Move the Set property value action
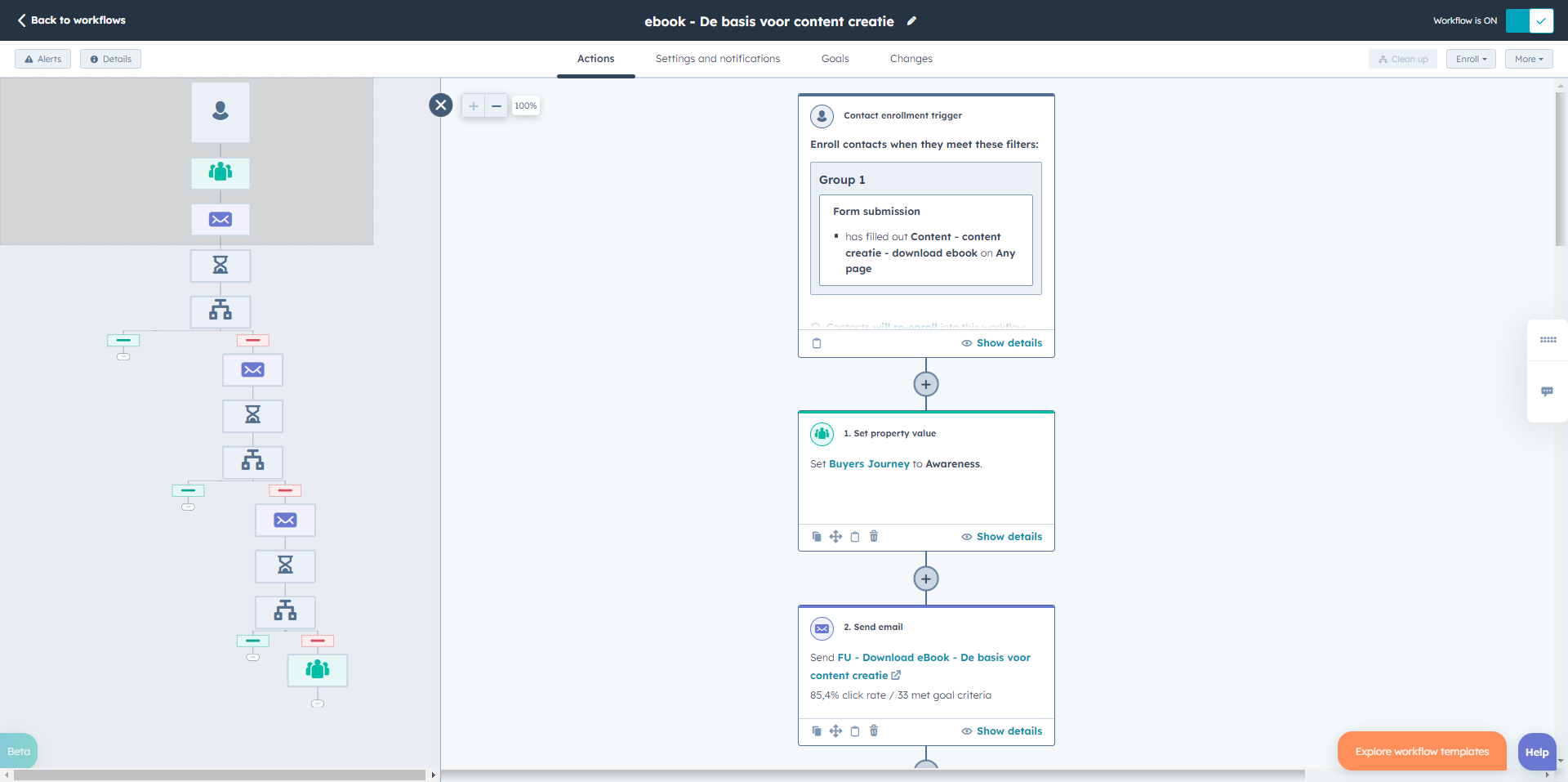Screen dimensions: 1568x782 pos(835,537)
